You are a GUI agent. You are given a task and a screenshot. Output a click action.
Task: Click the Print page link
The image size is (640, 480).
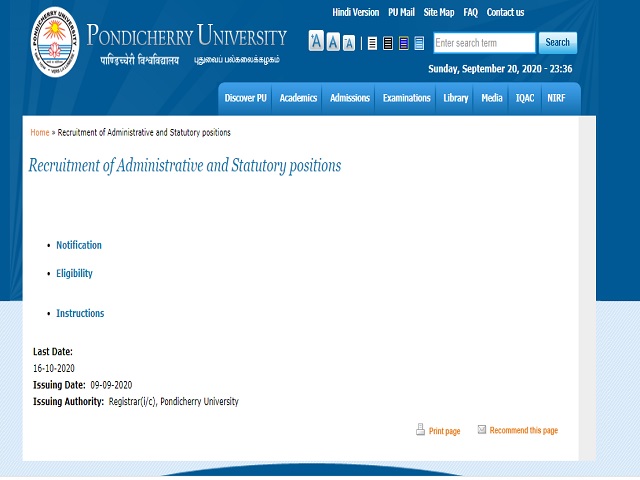(x=444, y=431)
